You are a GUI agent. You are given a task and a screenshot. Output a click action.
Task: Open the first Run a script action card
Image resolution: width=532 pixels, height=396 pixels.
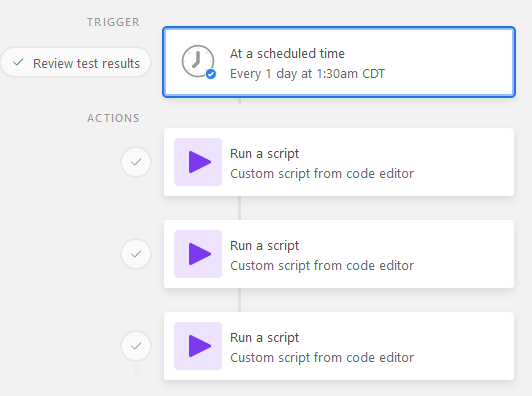point(339,162)
